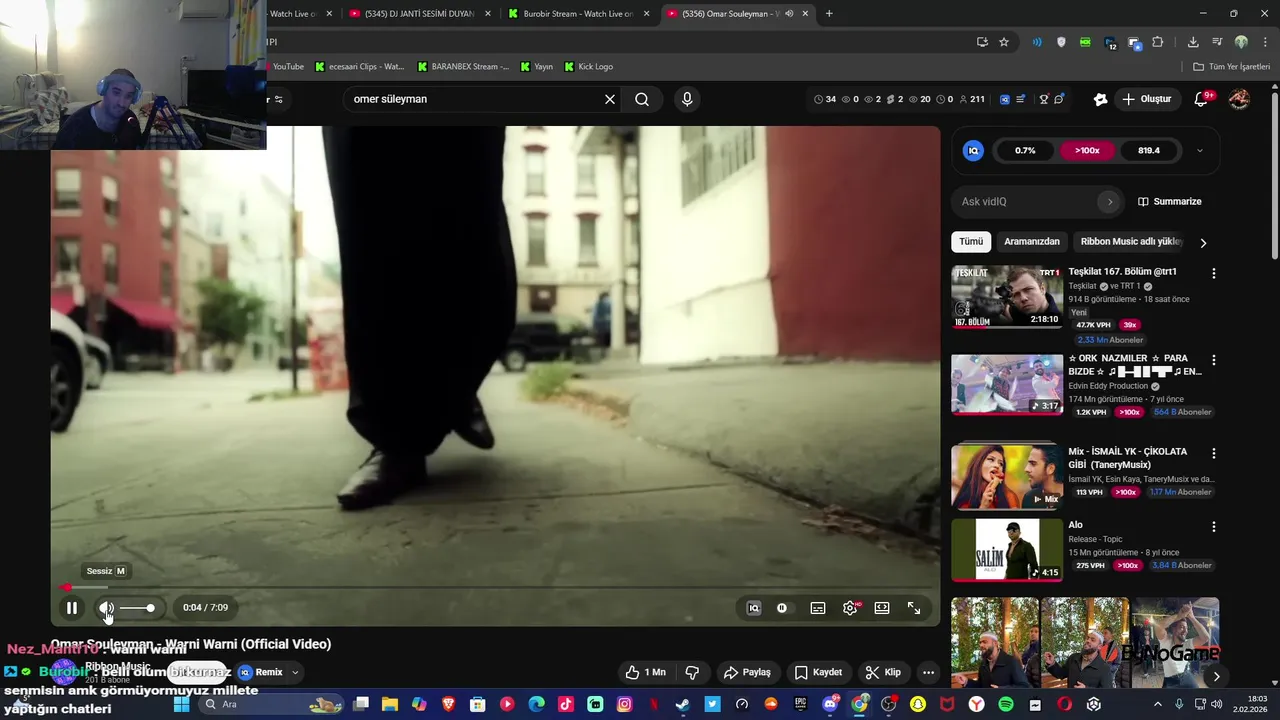
Task: Expand the vidIQ score panel chevron
Action: (x=1200, y=151)
